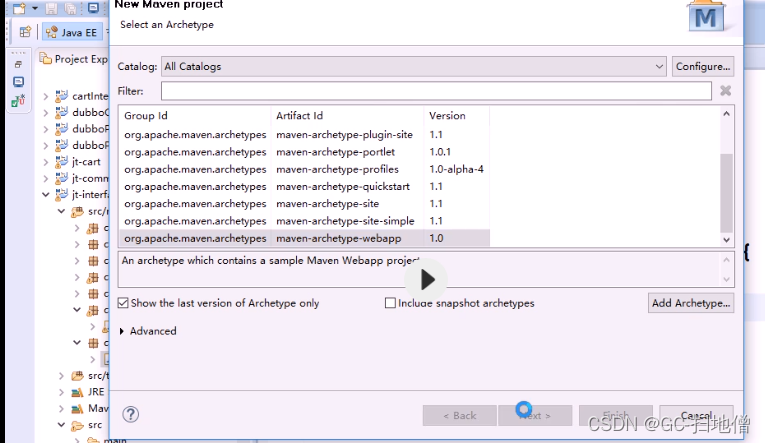Select the maven-archetype-webapp row

304,238
